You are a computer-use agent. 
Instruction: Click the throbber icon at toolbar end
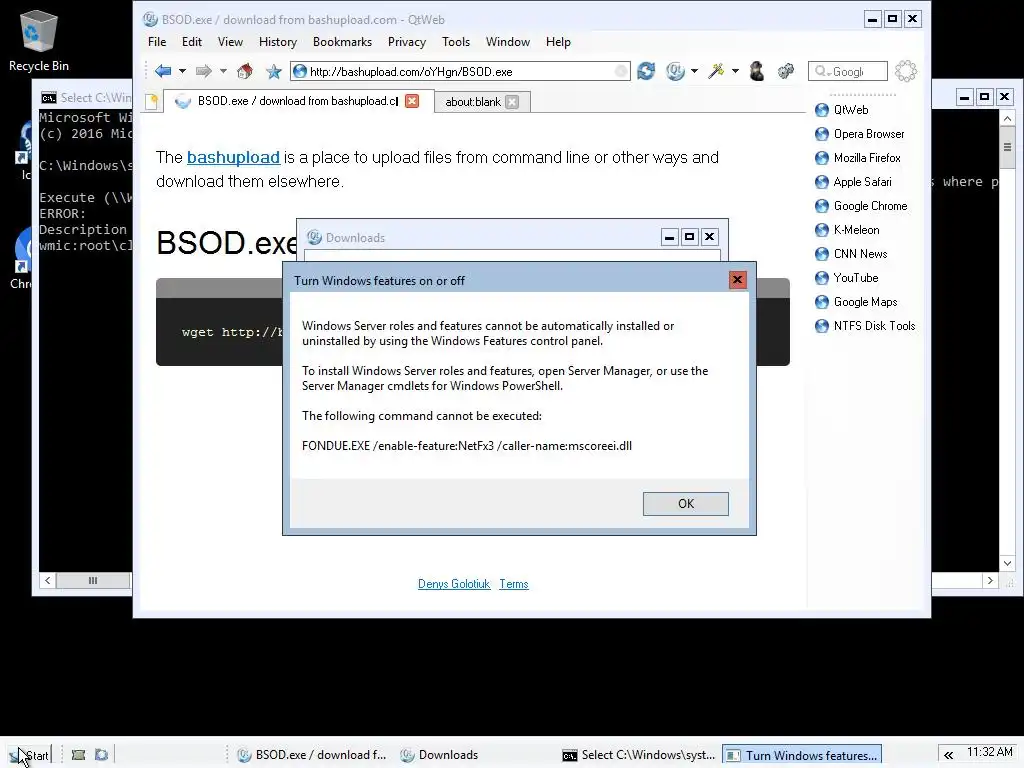906,71
